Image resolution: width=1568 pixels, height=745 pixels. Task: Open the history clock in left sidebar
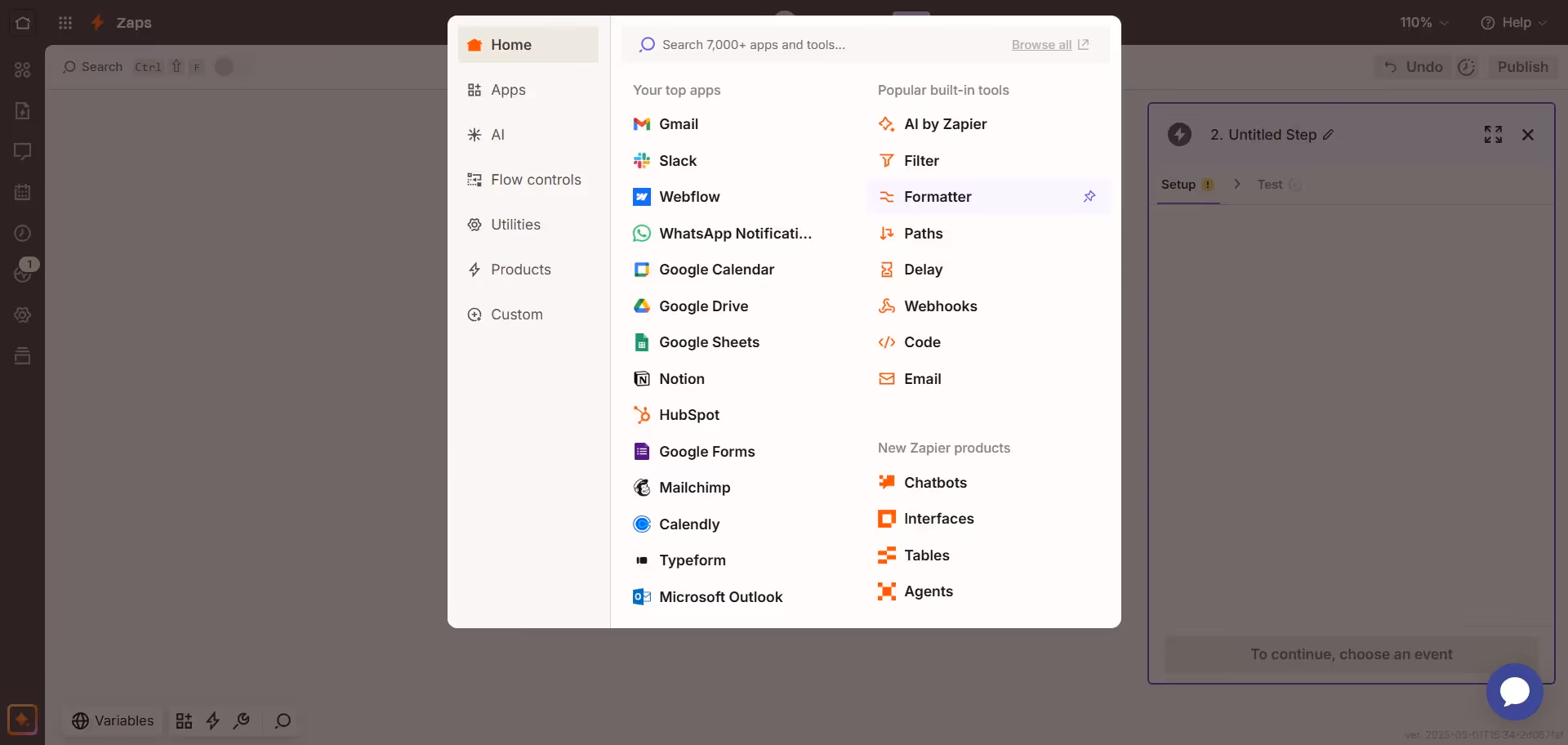[23, 234]
